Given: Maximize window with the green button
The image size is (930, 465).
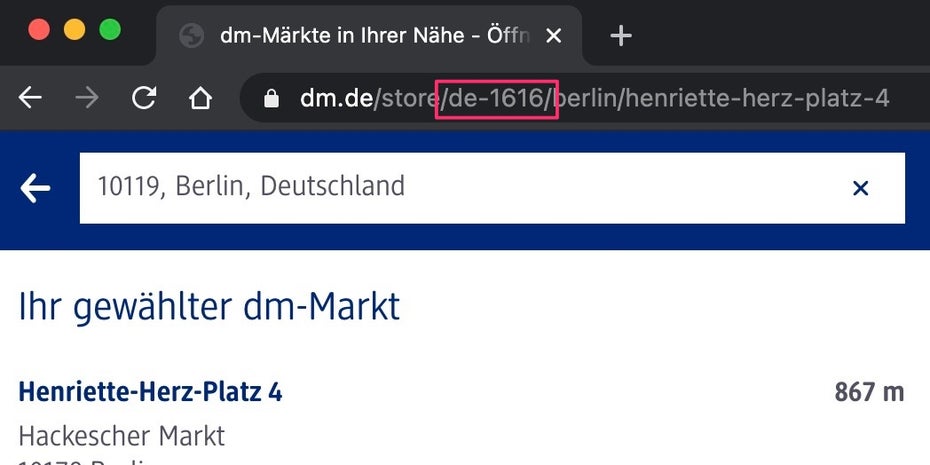Looking at the screenshot, I should [110, 30].
